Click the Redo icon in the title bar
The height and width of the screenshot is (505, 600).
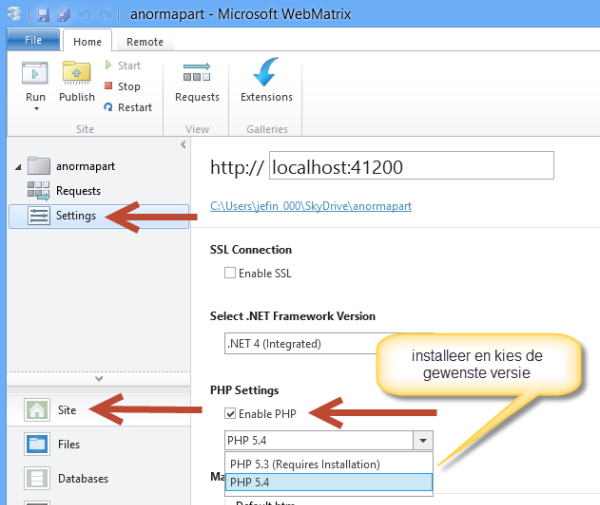[104, 15]
